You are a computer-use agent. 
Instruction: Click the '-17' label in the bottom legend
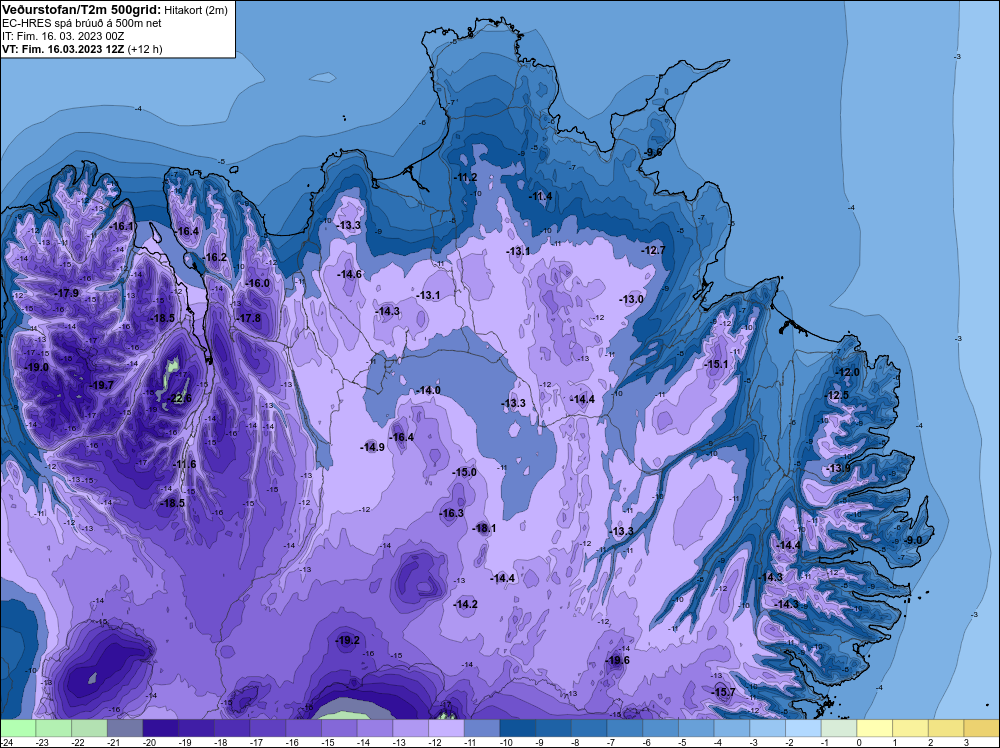point(258,742)
